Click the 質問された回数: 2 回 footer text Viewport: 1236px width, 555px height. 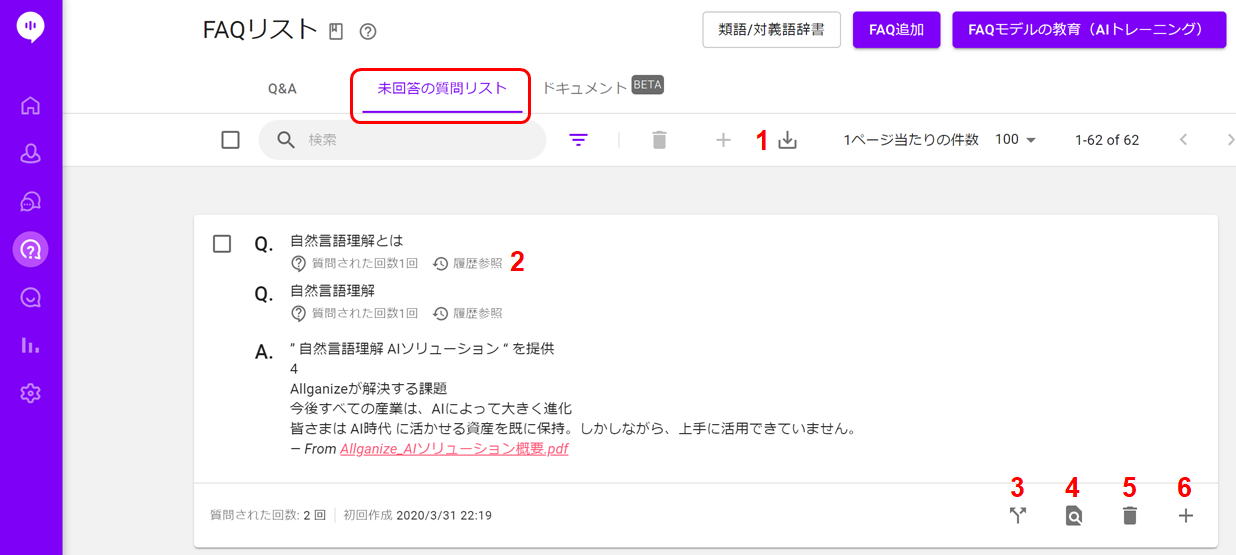(268, 516)
